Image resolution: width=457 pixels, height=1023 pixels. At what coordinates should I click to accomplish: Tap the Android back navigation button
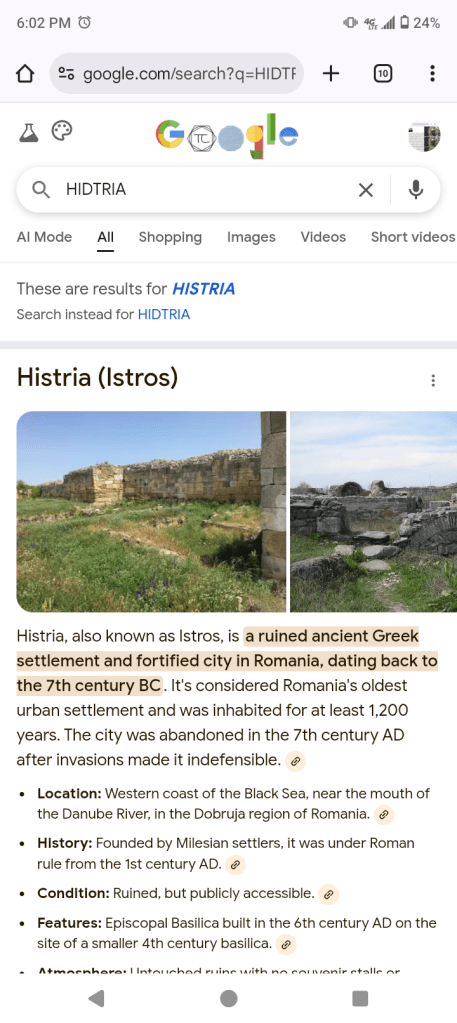96,998
